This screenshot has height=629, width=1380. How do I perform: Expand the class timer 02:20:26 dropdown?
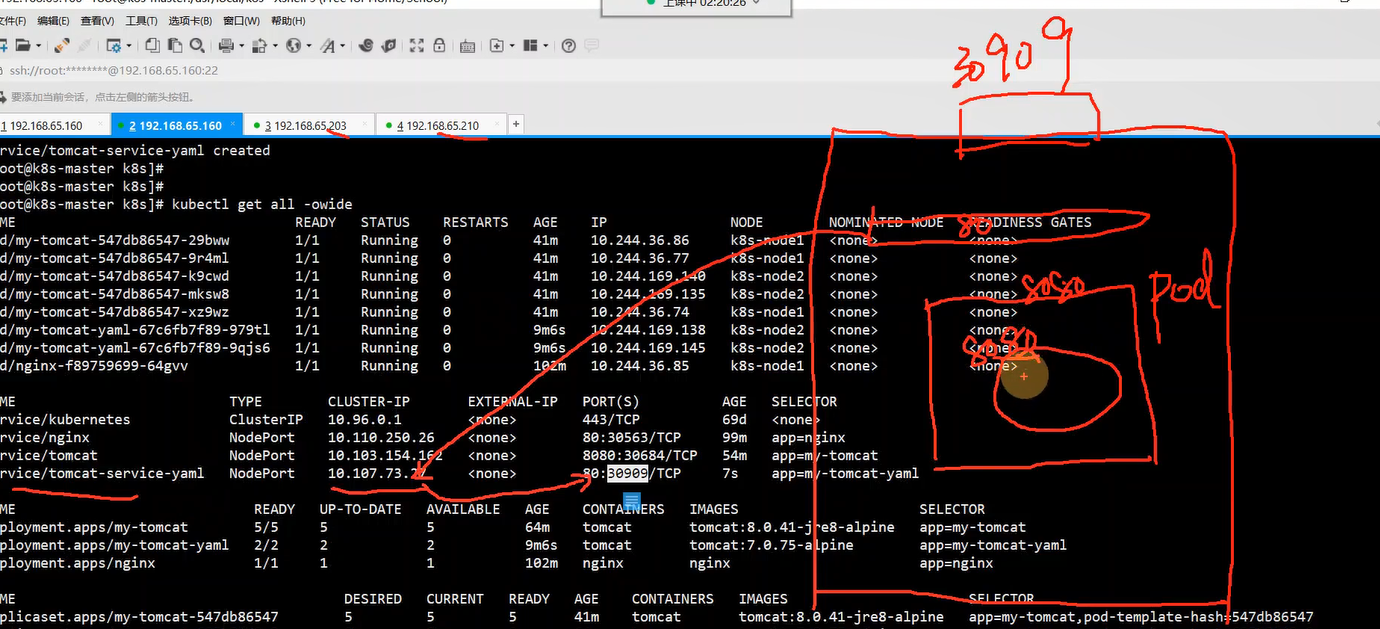tap(755, 3)
